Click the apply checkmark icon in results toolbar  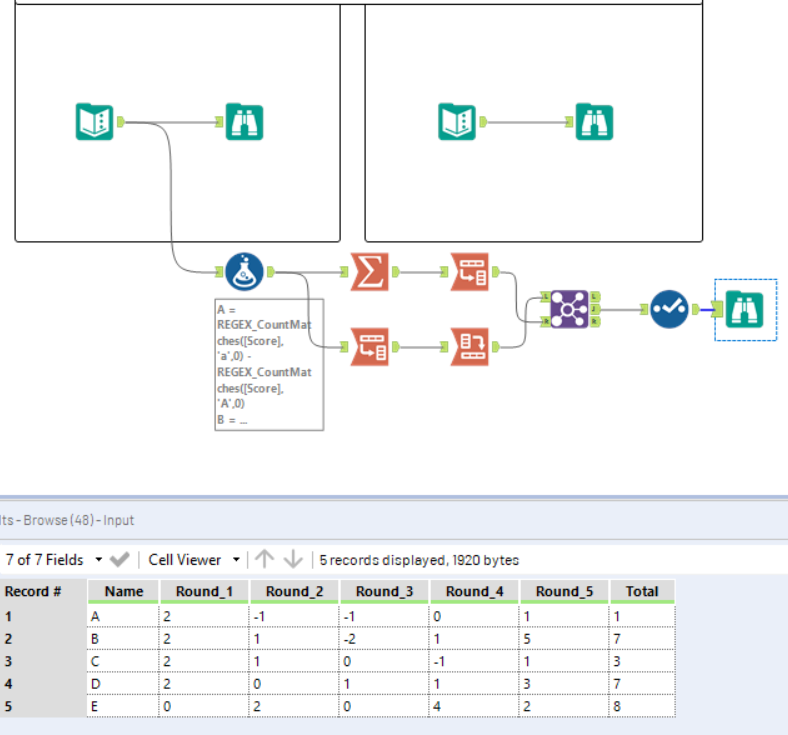click(120, 559)
